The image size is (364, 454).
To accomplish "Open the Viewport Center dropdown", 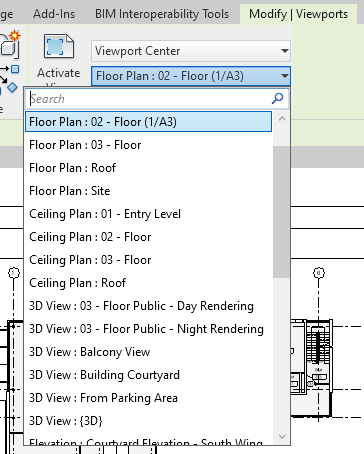I will click(191, 51).
